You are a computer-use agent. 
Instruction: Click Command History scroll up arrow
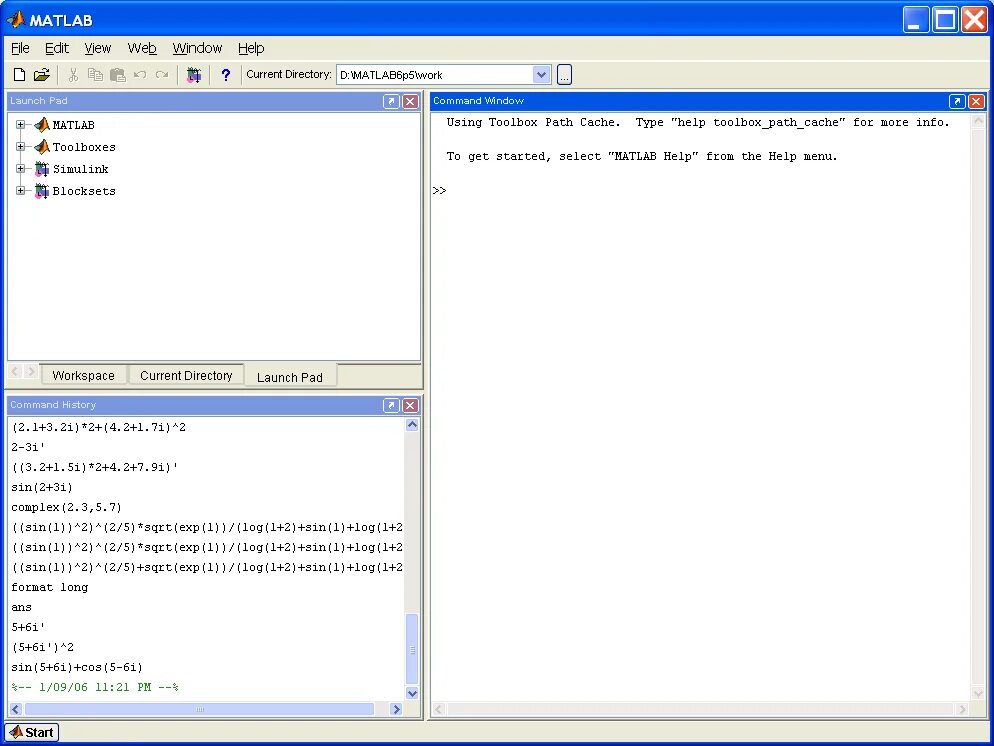[x=412, y=425]
